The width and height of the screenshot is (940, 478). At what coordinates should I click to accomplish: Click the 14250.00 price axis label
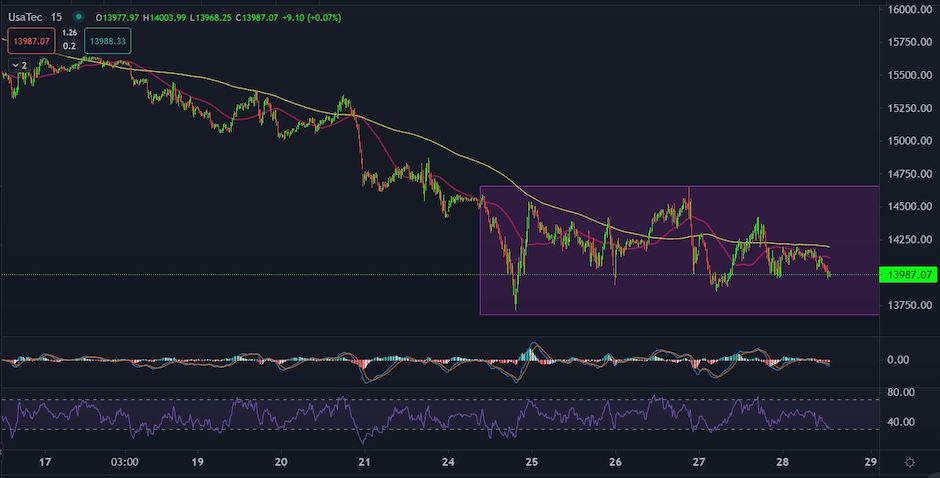[x=910, y=239]
